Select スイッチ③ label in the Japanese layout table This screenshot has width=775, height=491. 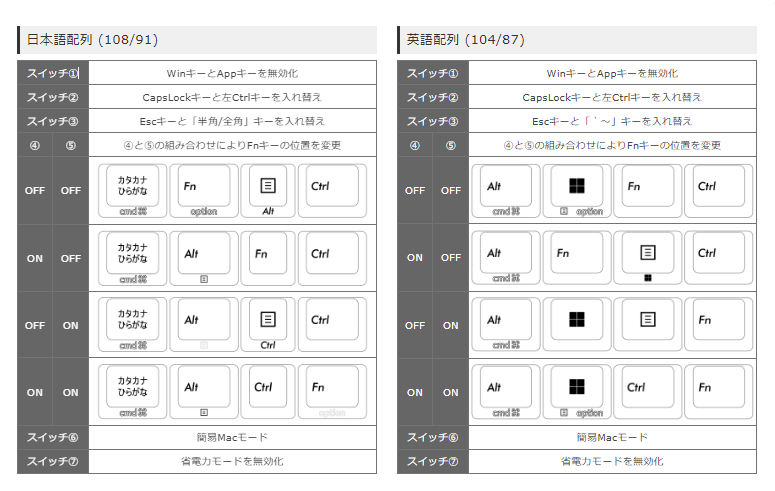52,121
